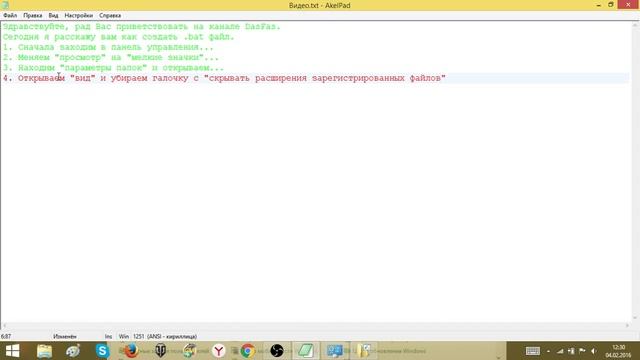Restore down the AkelPad window
Image resolution: width=640 pixels, height=360 pixels.
[611, 5]
